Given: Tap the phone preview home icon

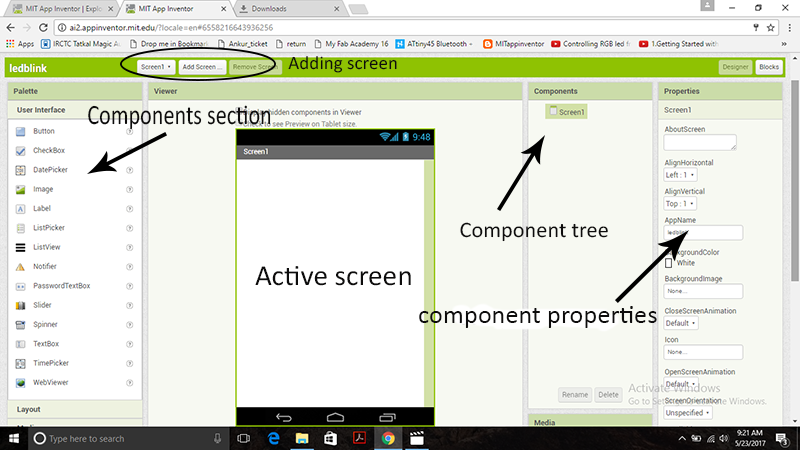Looking at the screenshot, I should coord(335,418).
